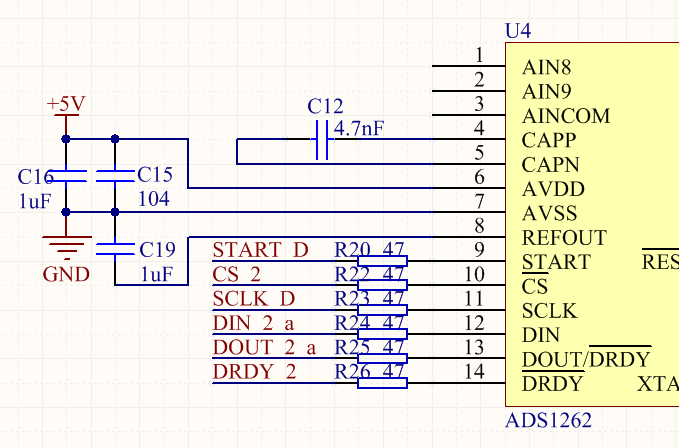The image size is (679, 448).
Task: Click pin number 1 of U4
Action: pyautogui.click(x=479, y=55)
